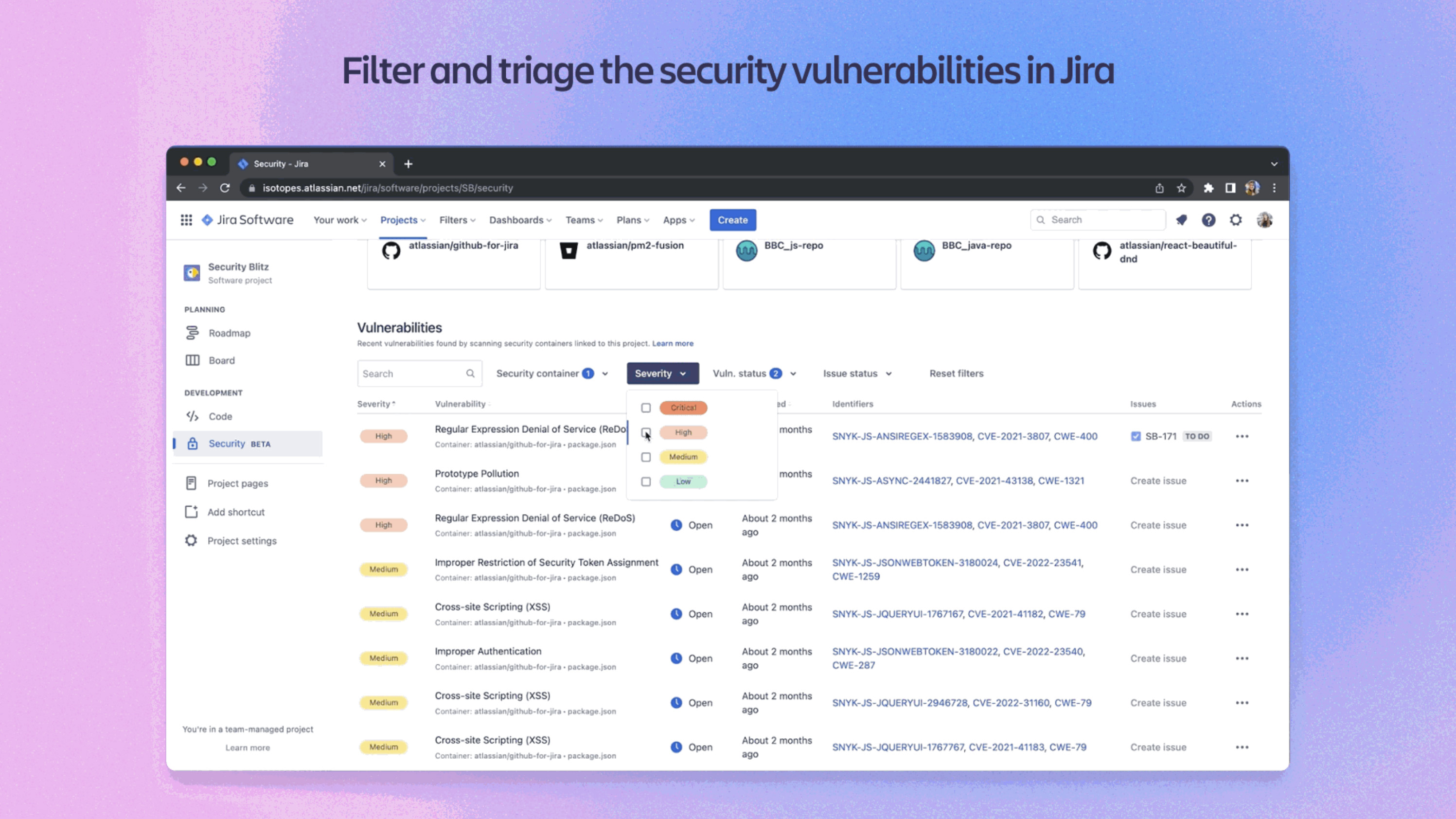Screen dimensions: 1456x819
Task: Expand the Filters dropdown
Action: point(457,220)
